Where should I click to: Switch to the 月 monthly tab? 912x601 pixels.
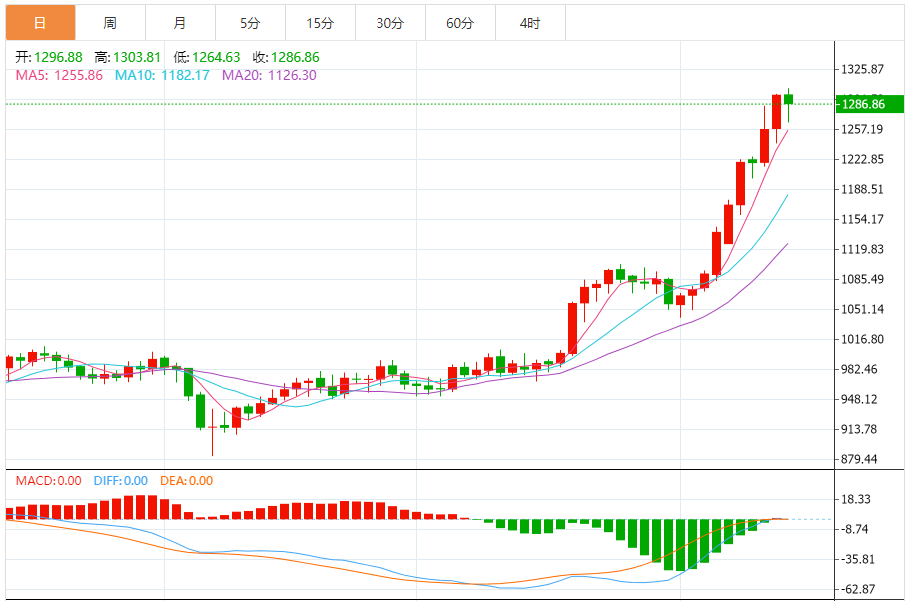pyautogui.click(x=180, y=23)
